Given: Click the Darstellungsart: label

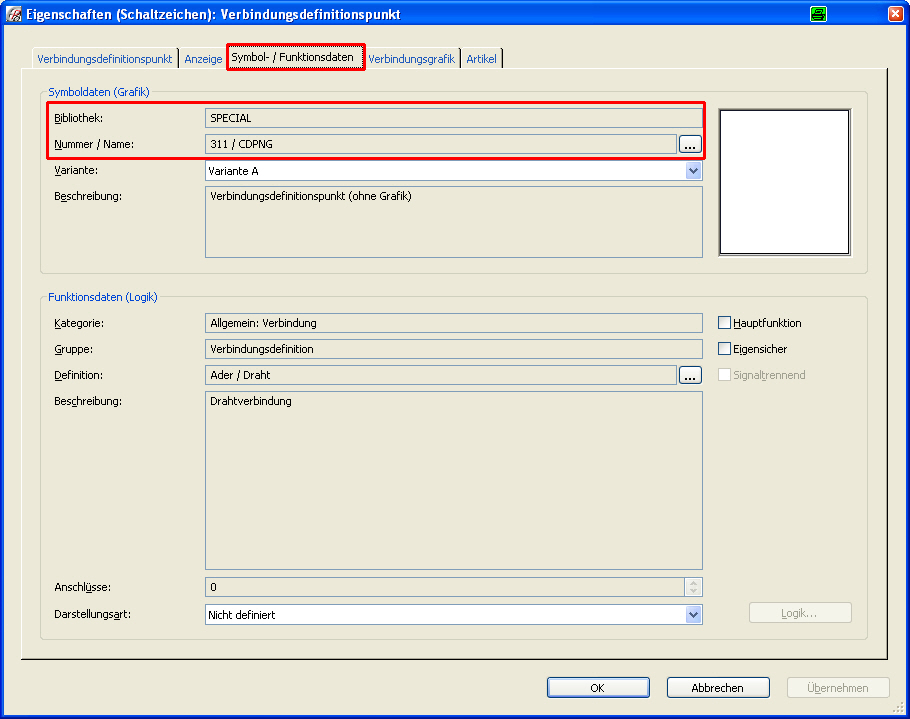Looking at the screenshot, I should pyautogui.click(x=92, y=614).
